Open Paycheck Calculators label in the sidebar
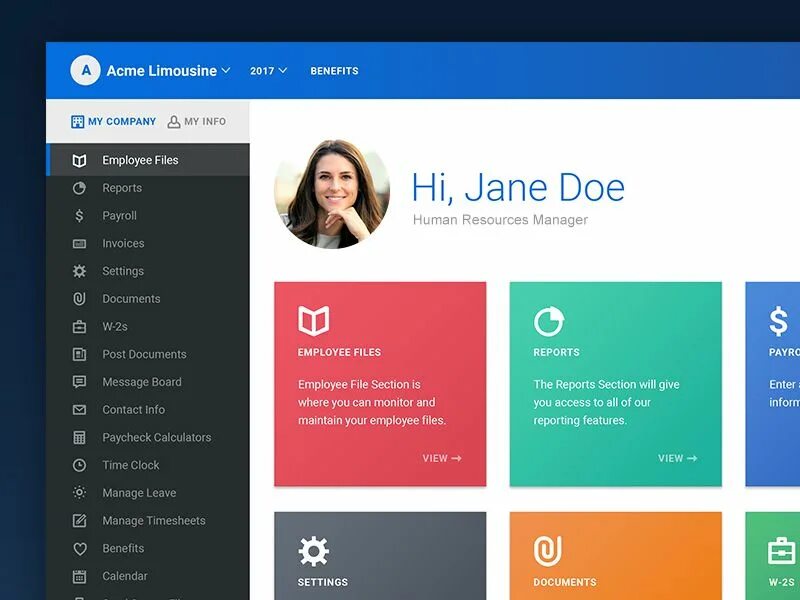Image resolution: width=800 pixels, height=600 pixels. 157,438
